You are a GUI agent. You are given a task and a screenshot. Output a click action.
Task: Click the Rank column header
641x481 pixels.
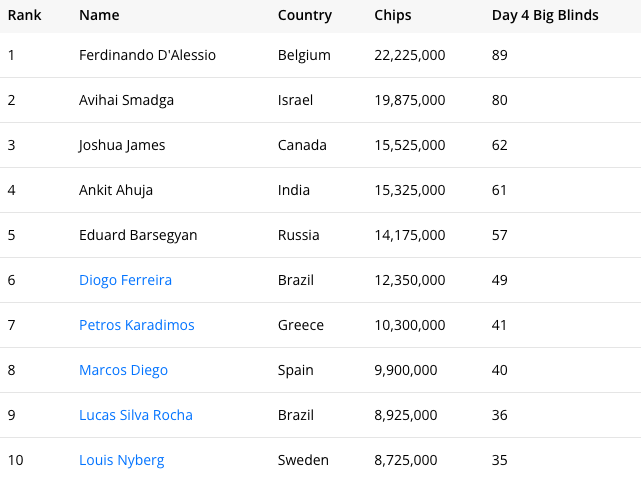point(24,15)
